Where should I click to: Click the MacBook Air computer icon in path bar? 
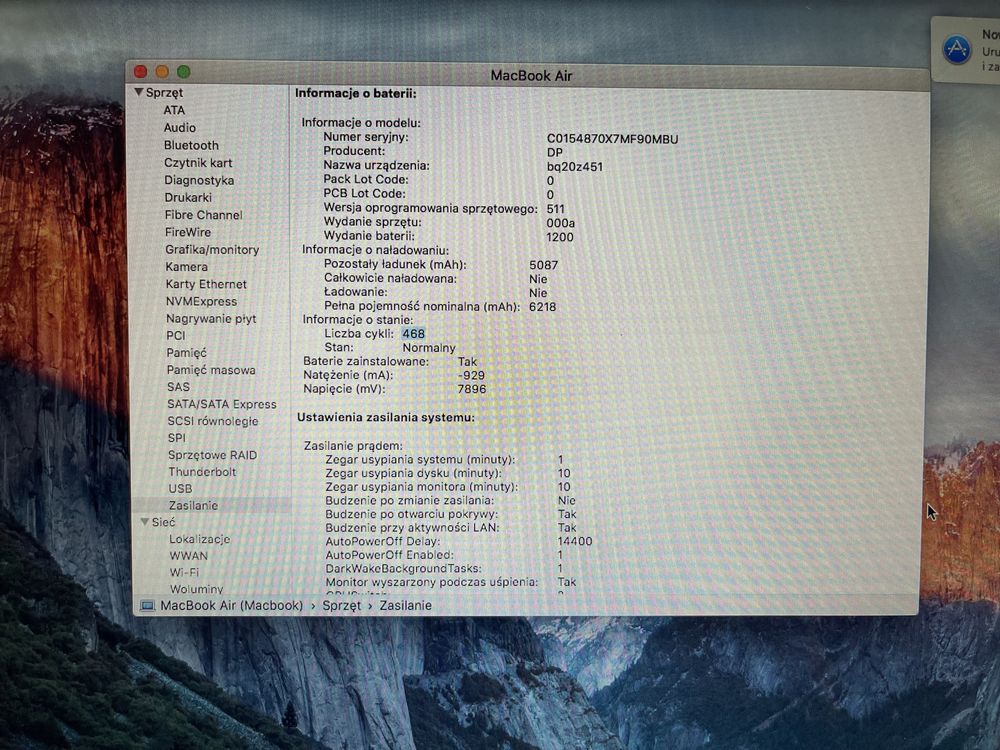pyautogui.click(x=147, y=605)
